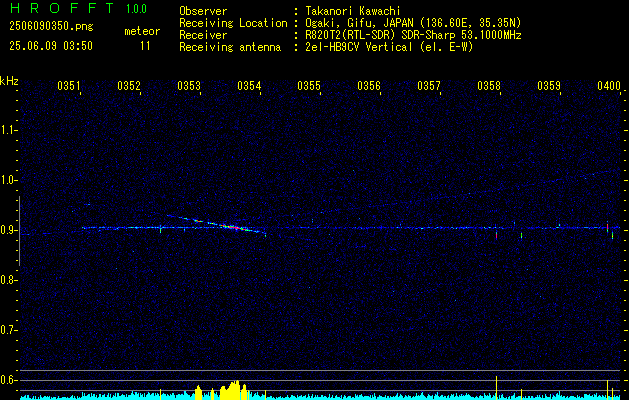
Task: Click the 0356 time axis marker
Action: pos(369,86)
